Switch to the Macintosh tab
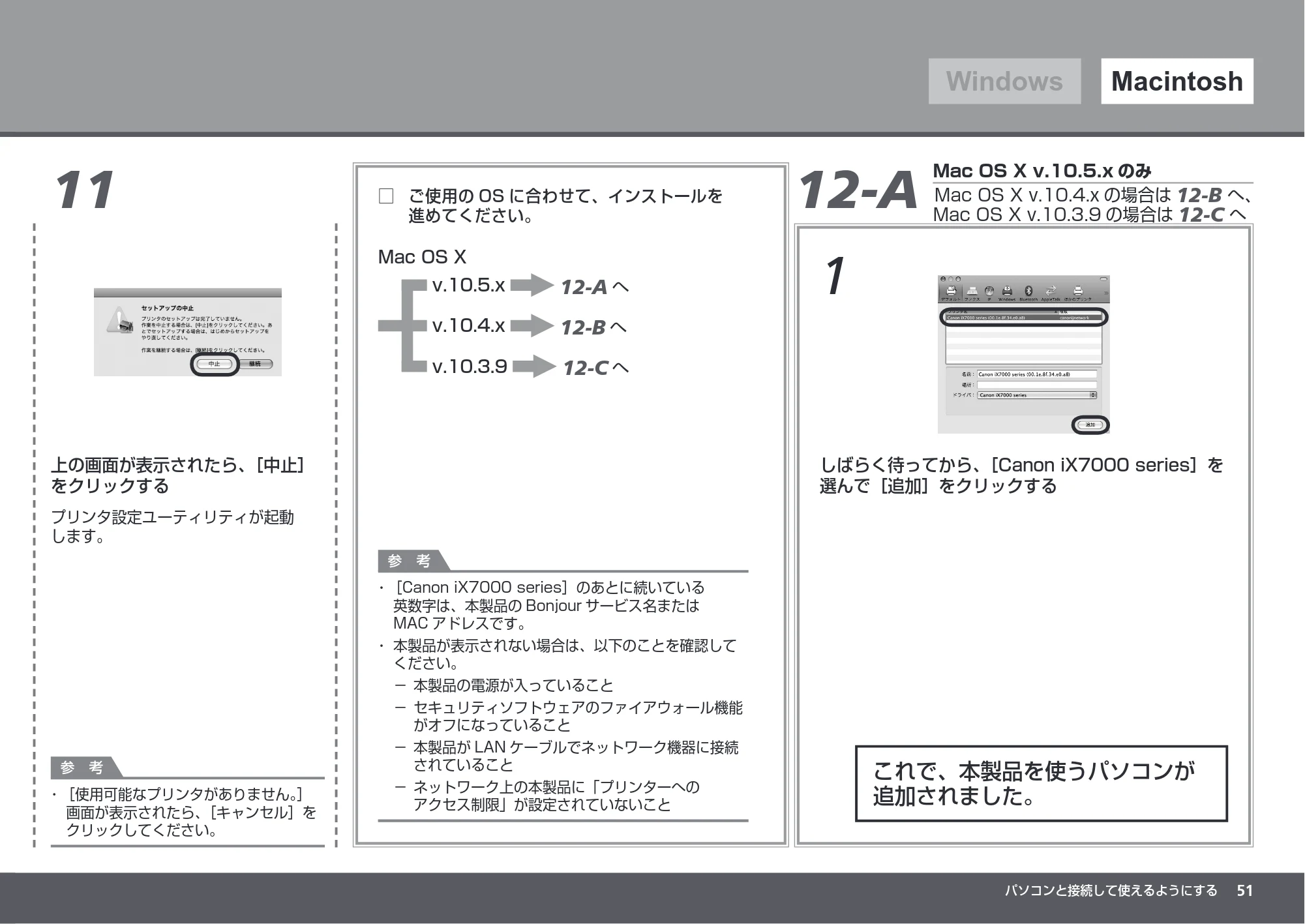 tap(1177, 82)
